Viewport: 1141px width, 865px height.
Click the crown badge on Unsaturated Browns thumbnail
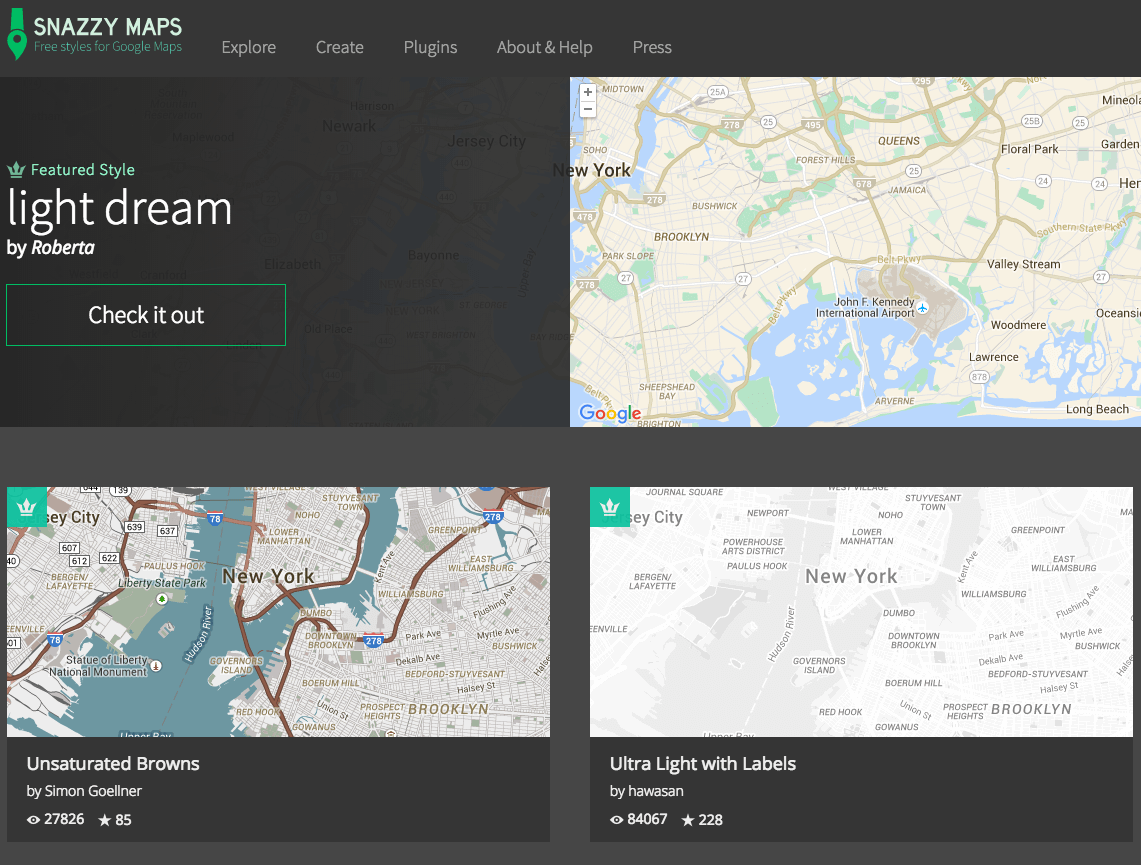pyautogui.click(x=27, y=507)
